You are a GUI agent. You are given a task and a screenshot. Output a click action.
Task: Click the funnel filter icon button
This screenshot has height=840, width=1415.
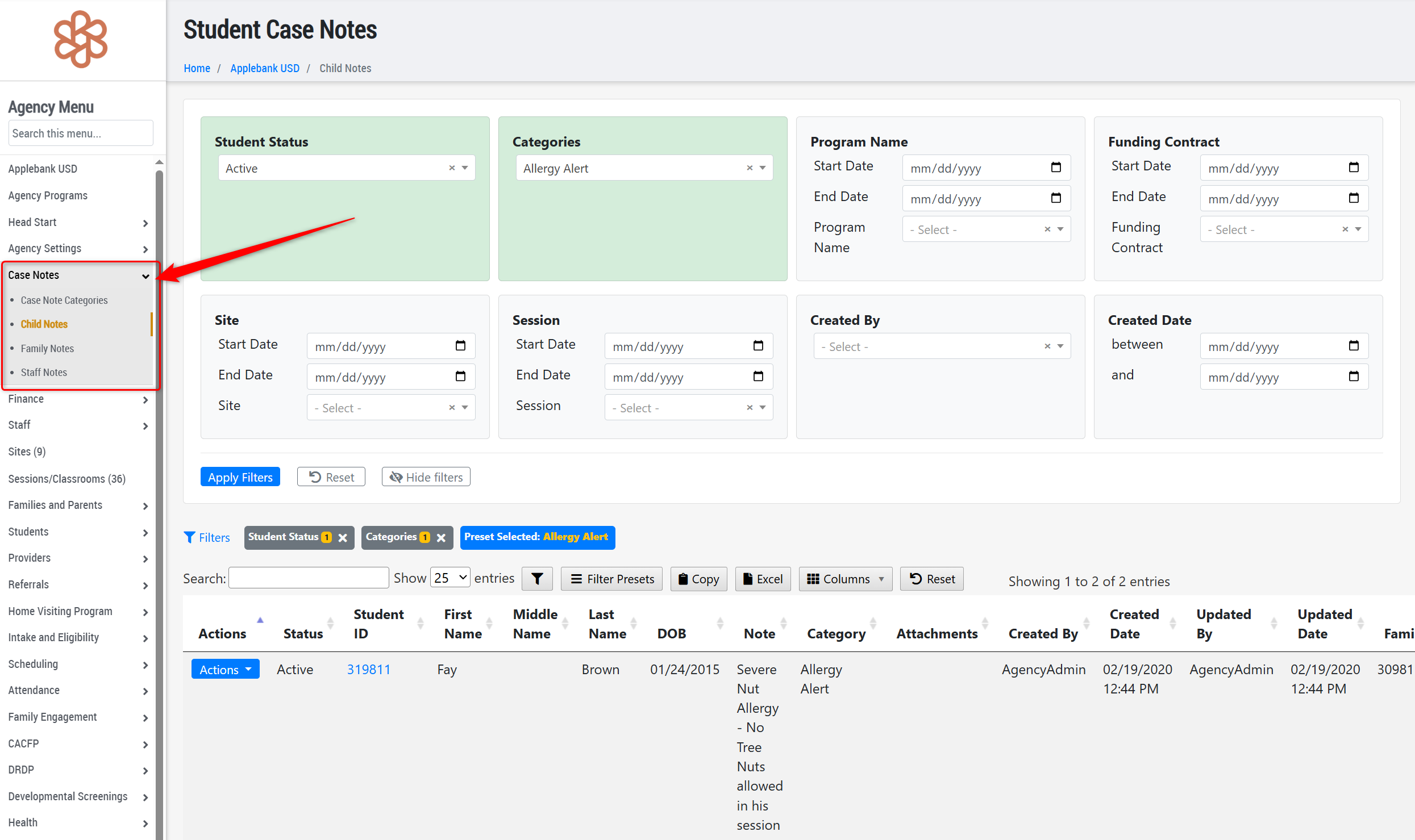[537, 579]
